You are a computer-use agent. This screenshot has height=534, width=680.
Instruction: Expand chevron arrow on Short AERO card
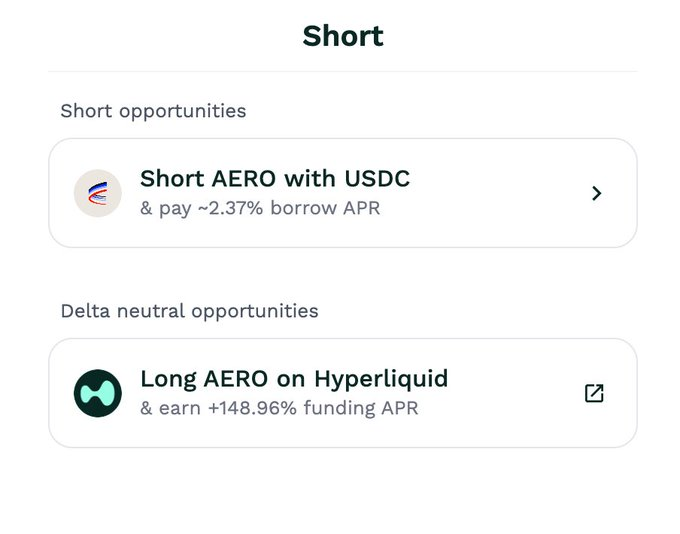tap(596, 193)
